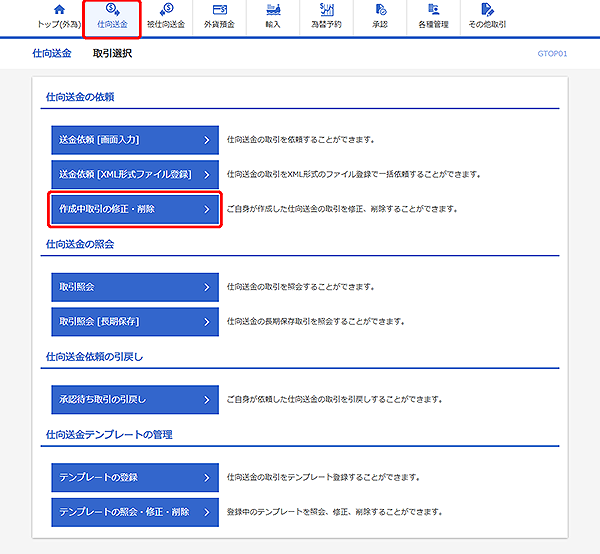Click description about 長期保存取引を照会
600x554 pixels.
pos(316,321)
